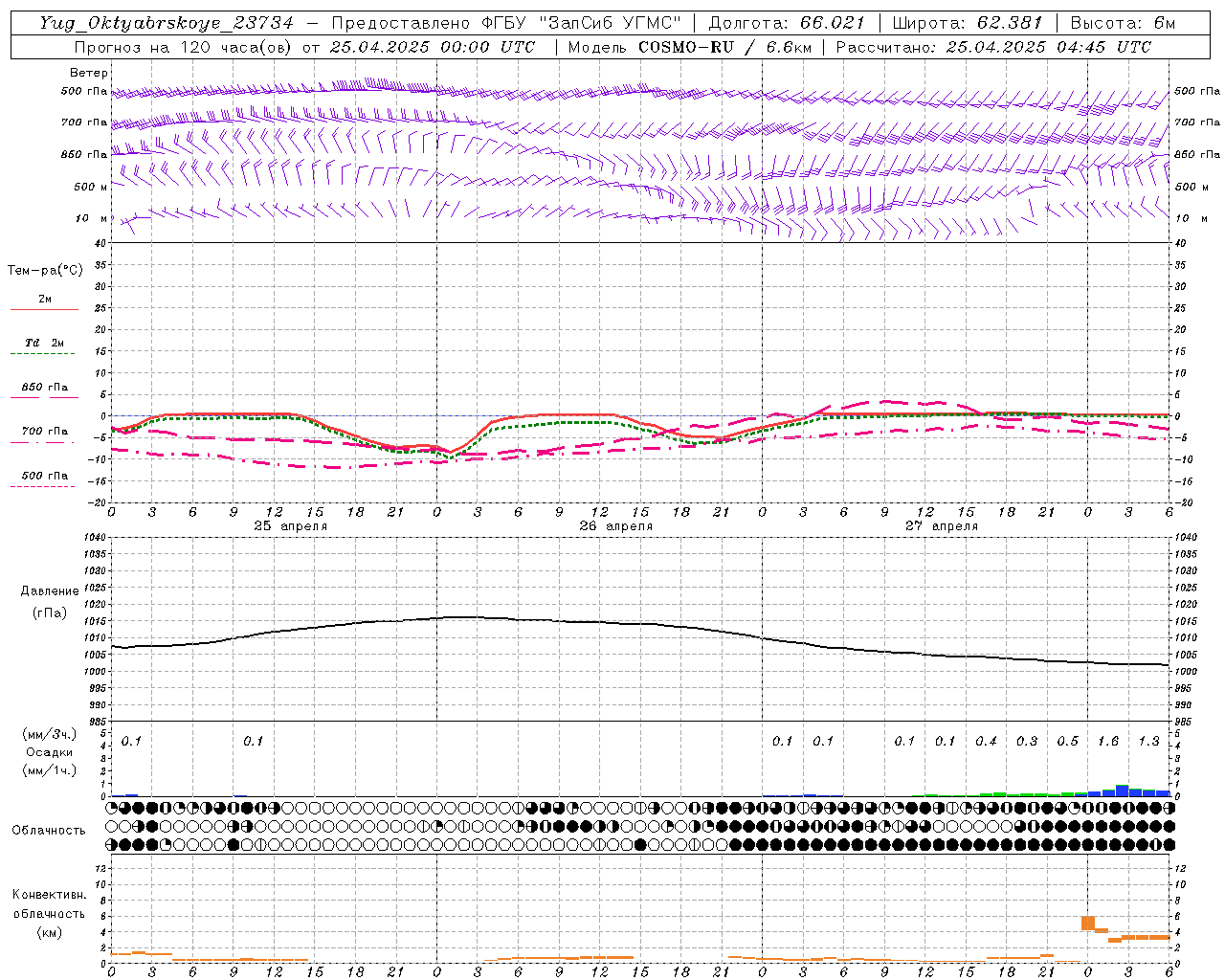Click the Конвективн. convective cloud label

point(49,895)
